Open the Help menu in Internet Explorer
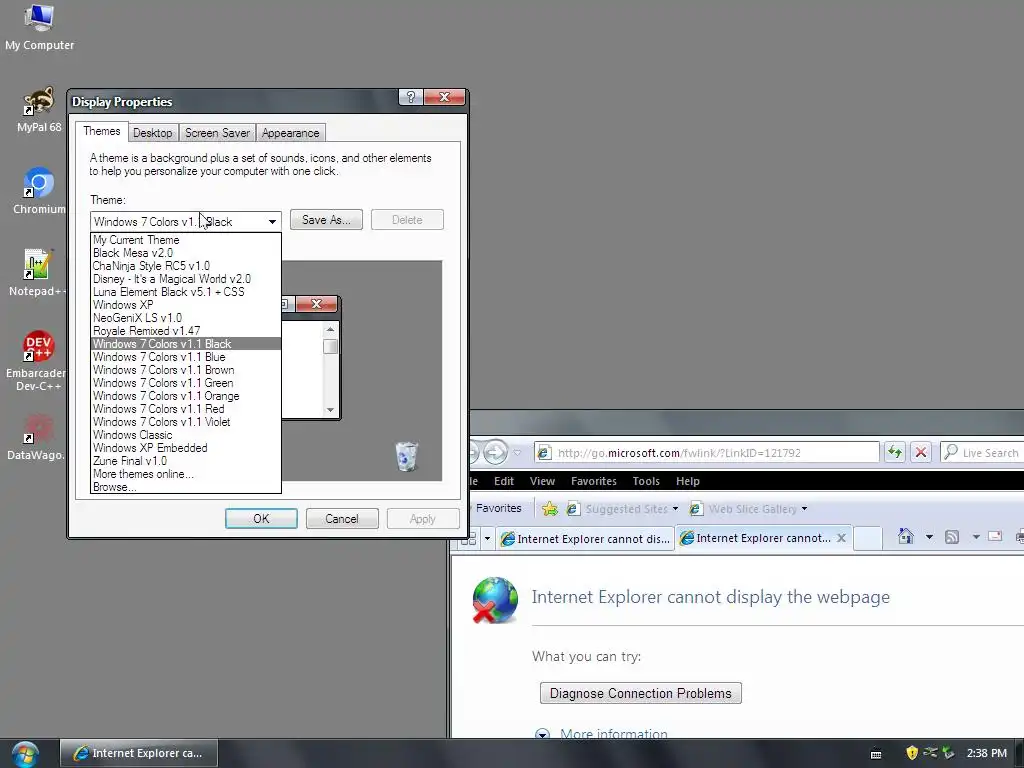 [x=688, y=481]
